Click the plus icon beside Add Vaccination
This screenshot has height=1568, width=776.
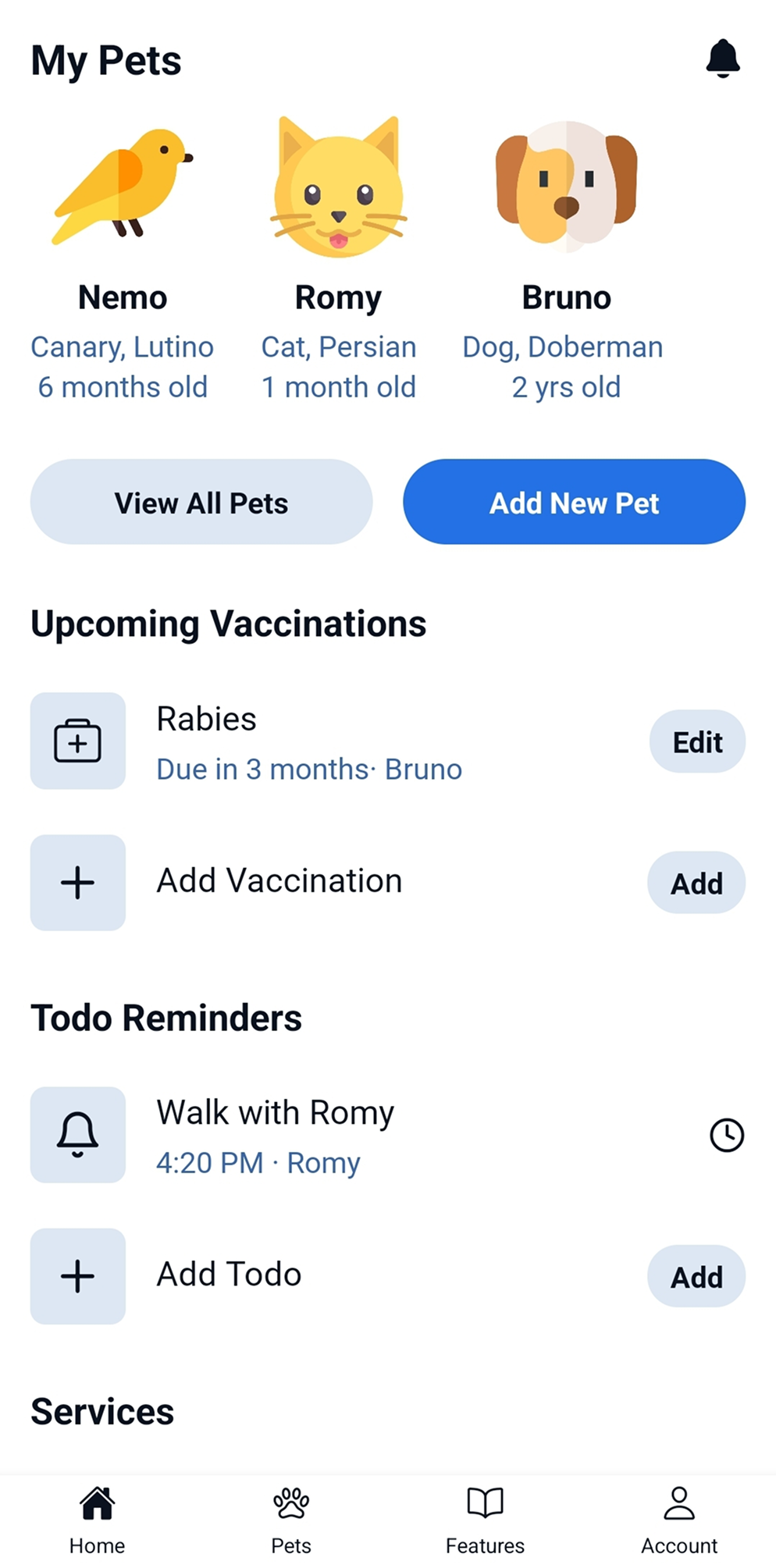[78, 883]
